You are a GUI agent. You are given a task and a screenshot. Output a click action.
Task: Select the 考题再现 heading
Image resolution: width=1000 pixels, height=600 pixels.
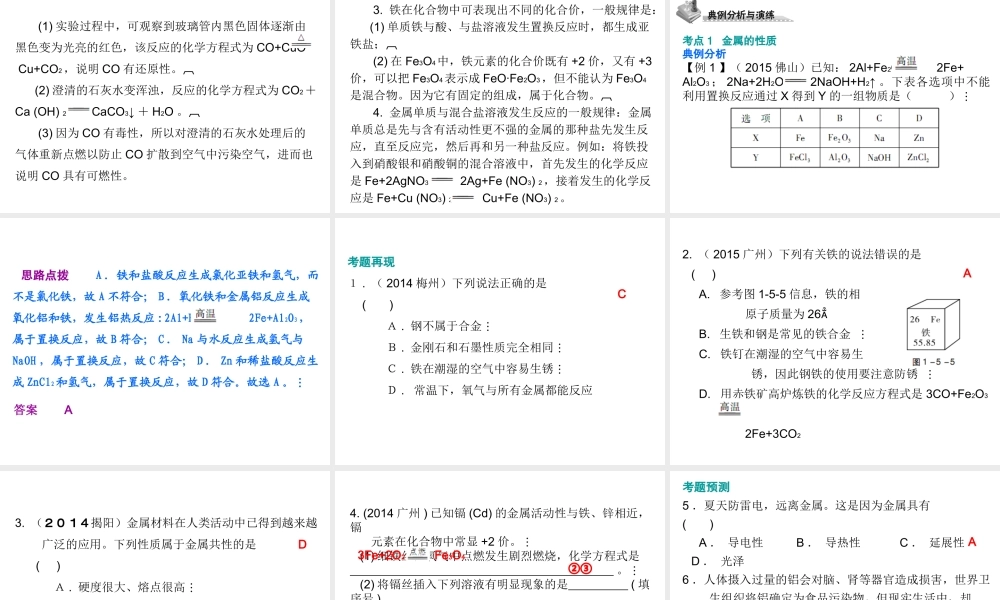click(x=371, y=262)
